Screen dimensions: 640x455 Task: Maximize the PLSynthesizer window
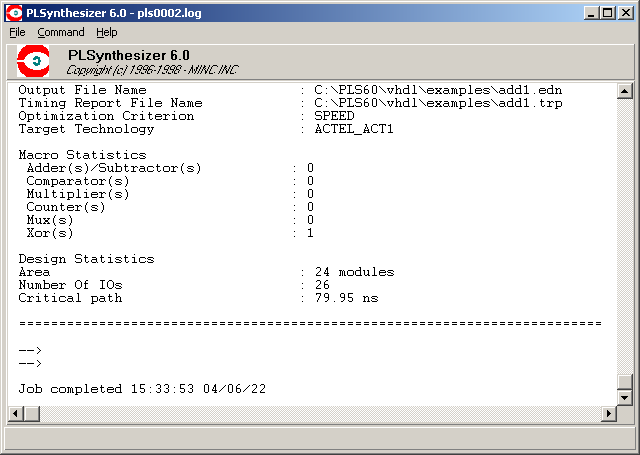coord(608,12)
